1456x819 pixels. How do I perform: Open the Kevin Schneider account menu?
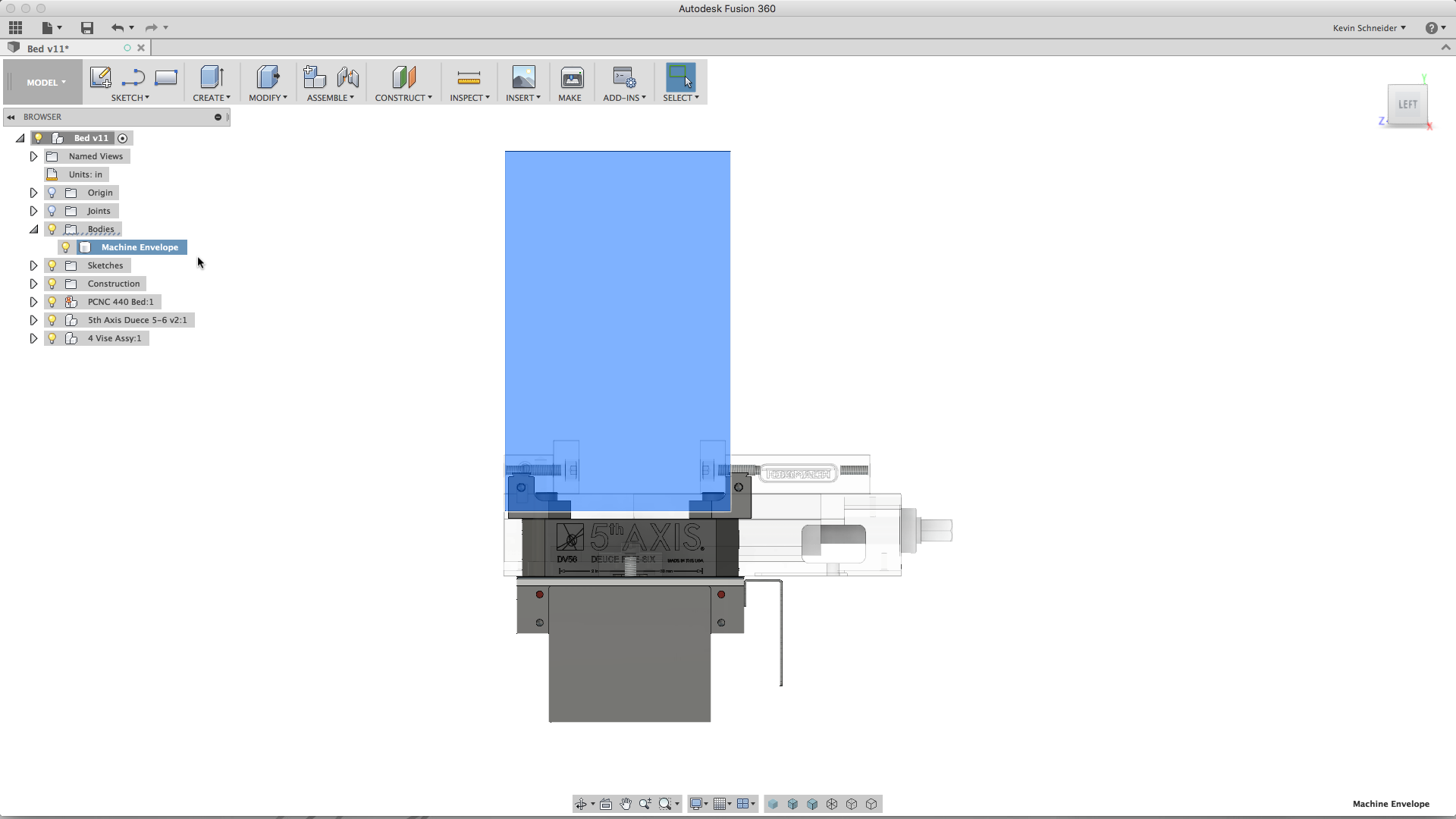[1370, 28]
